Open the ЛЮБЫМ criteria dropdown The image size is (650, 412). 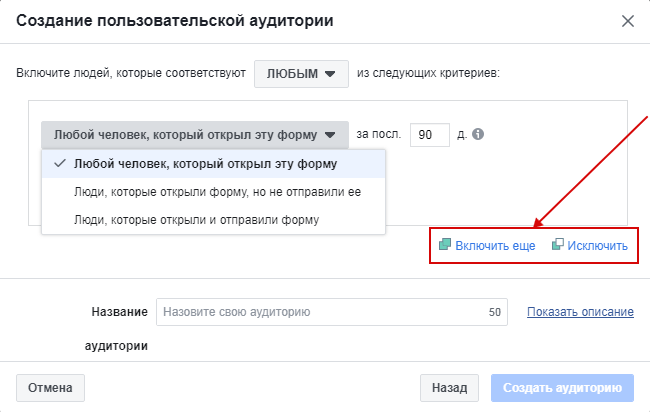[301, 73]
